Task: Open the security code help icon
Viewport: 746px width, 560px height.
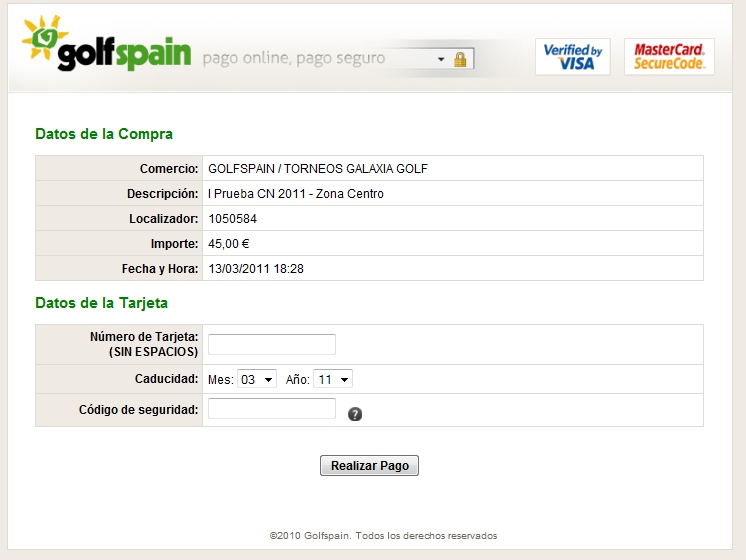Action: (355, 414)
